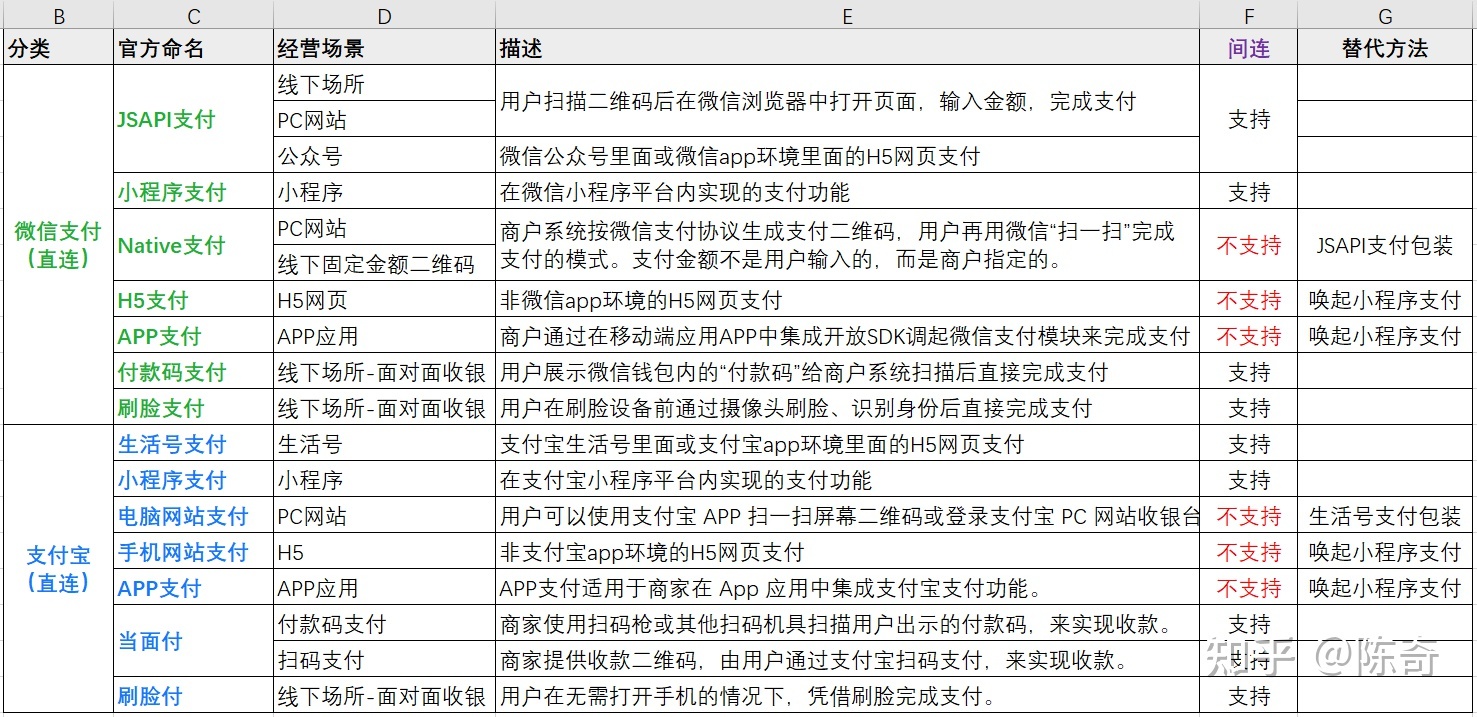Click description 非微信app环境的H5网页支付

(847, 300)
